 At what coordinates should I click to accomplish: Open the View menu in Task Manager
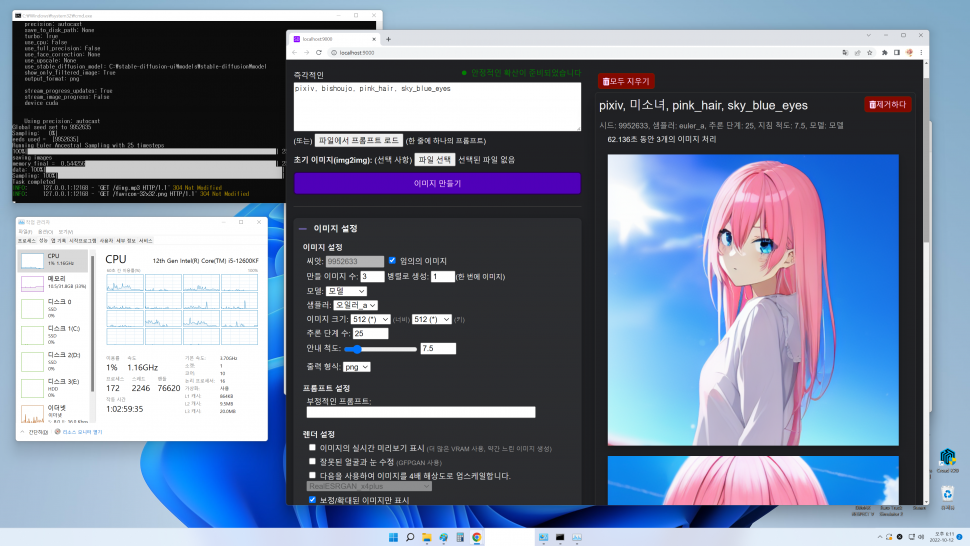pyautogui.click(x=66, y=232)
